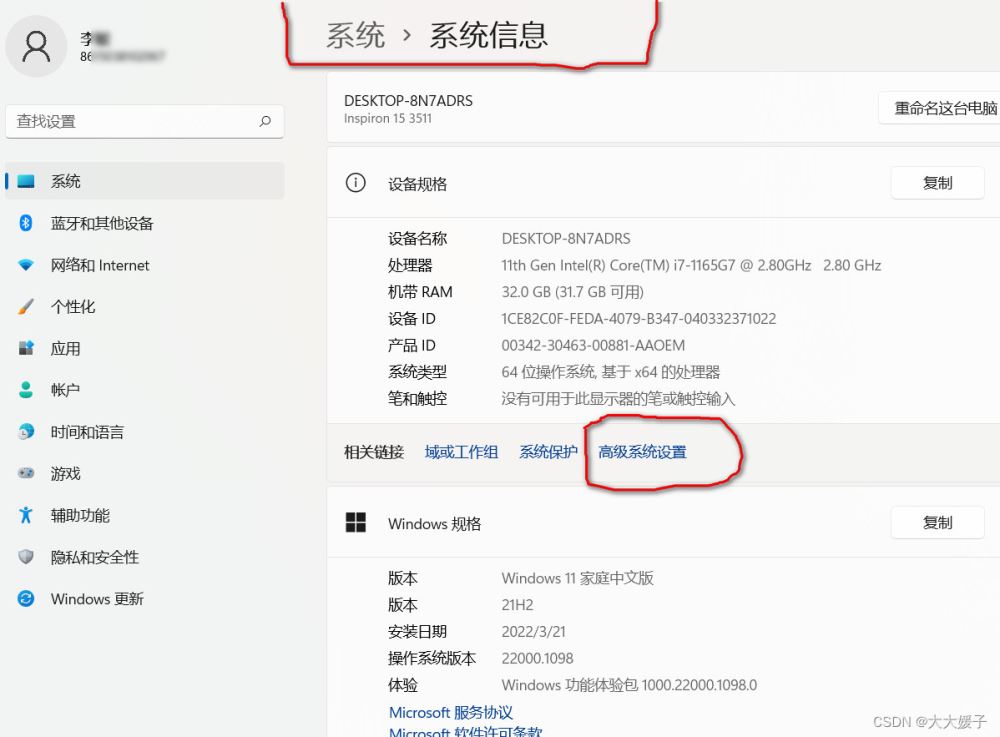Open Windows 更新 page
Screen dimensions: 1000x737
click(145, 599)
